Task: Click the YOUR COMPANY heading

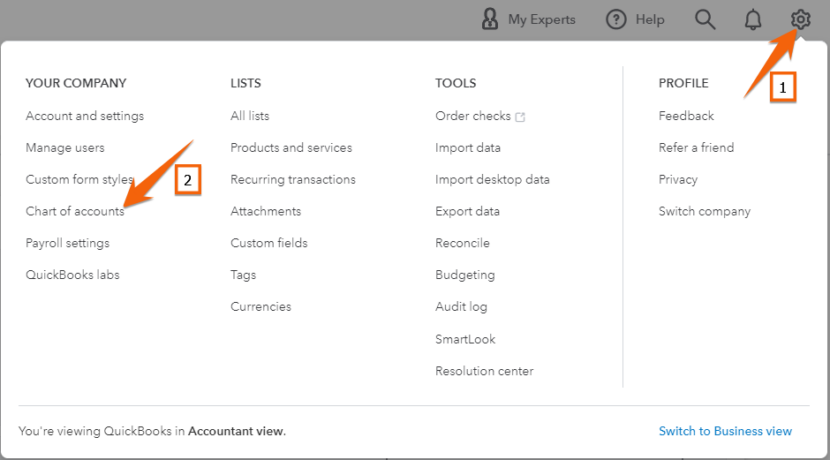Action: pos(76,83)
